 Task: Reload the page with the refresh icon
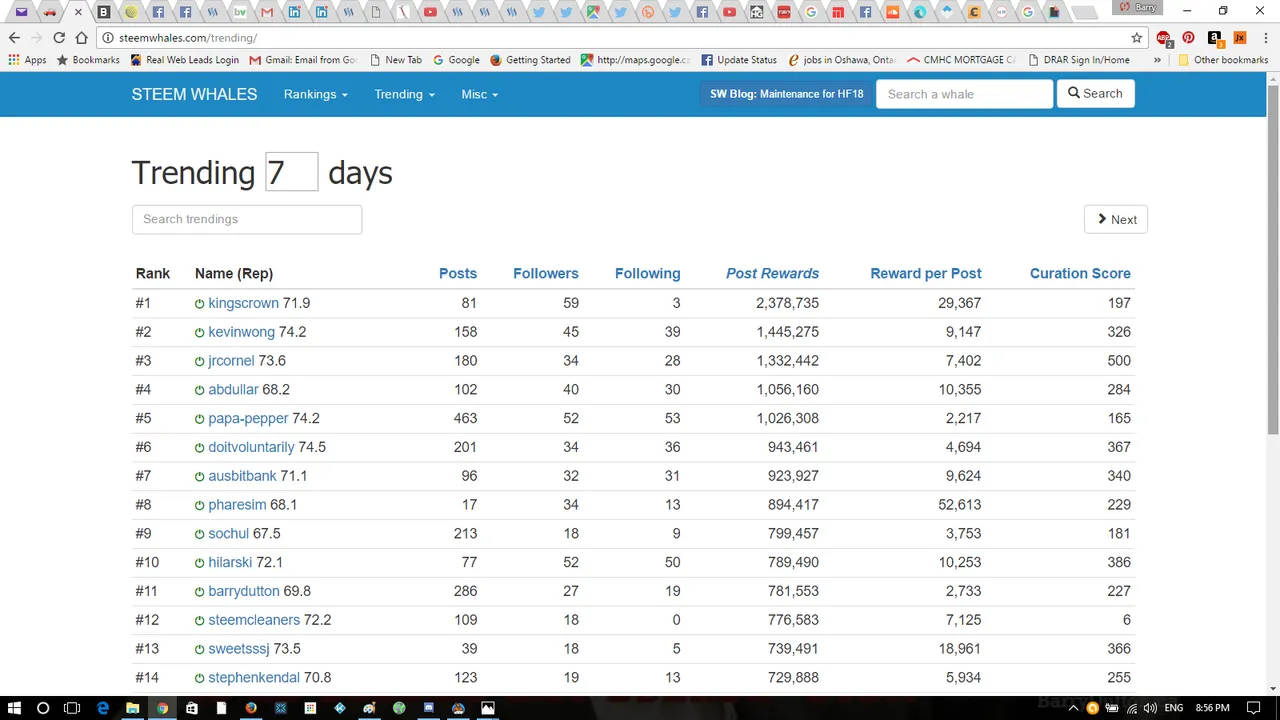click(59, 37)
